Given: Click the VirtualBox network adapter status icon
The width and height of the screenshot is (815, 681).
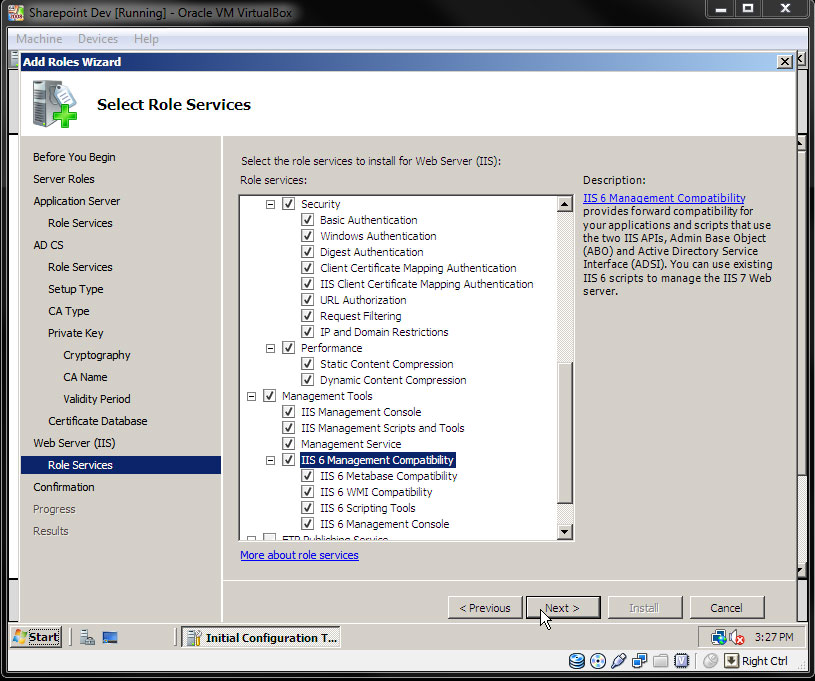Looking at the screenshot, I should 639,661.
